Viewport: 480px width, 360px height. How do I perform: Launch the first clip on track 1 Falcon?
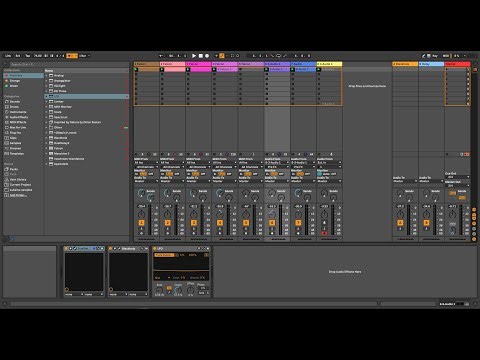tap(136, 69)
